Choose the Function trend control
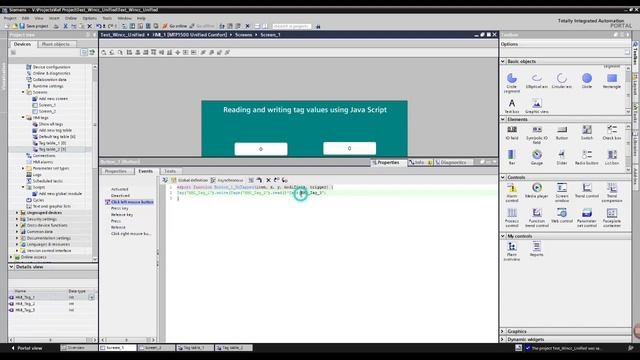640x360 pixels. (536, 218)
